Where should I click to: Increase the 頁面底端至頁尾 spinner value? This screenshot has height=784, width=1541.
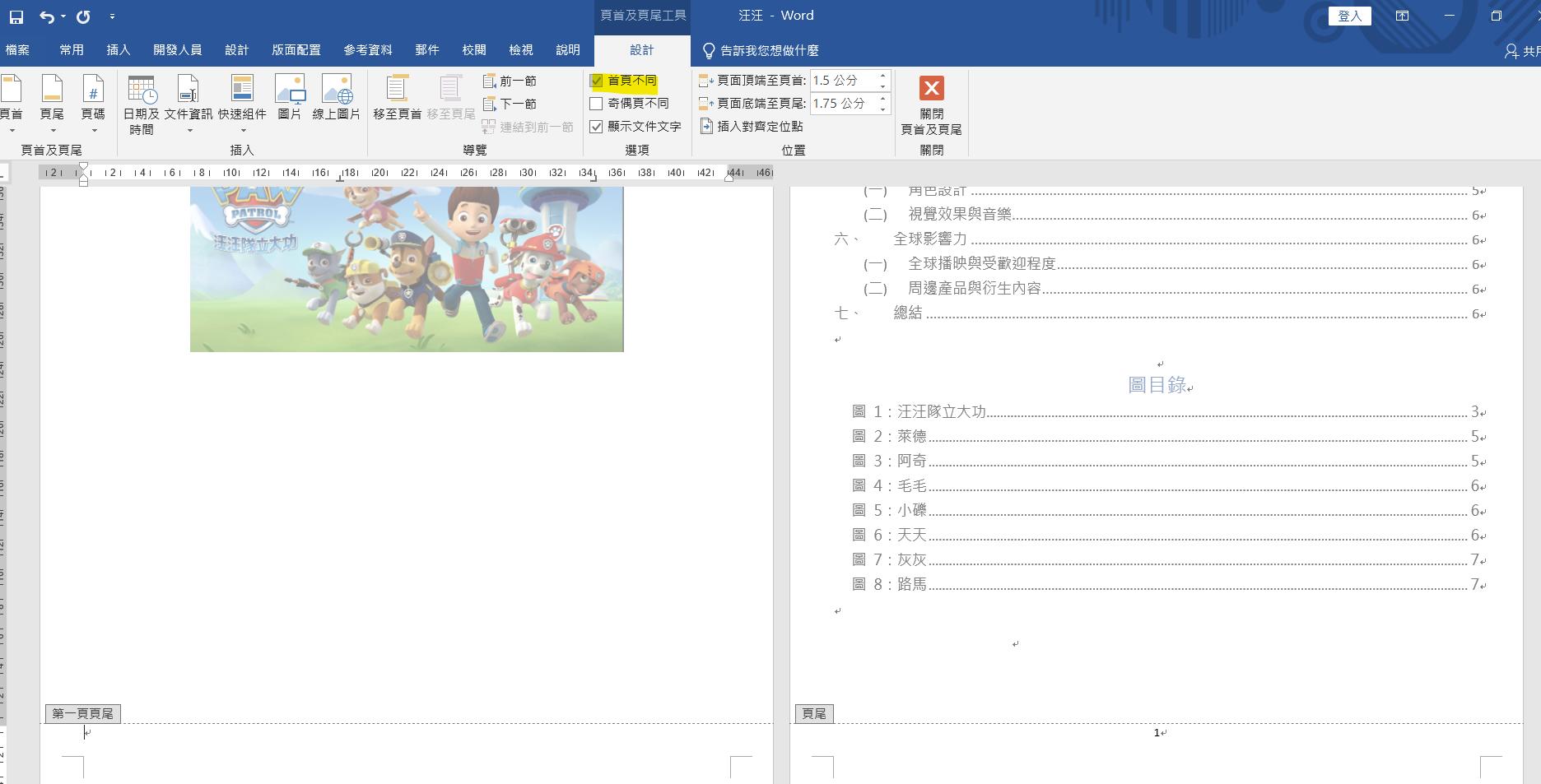click(883, 99)
